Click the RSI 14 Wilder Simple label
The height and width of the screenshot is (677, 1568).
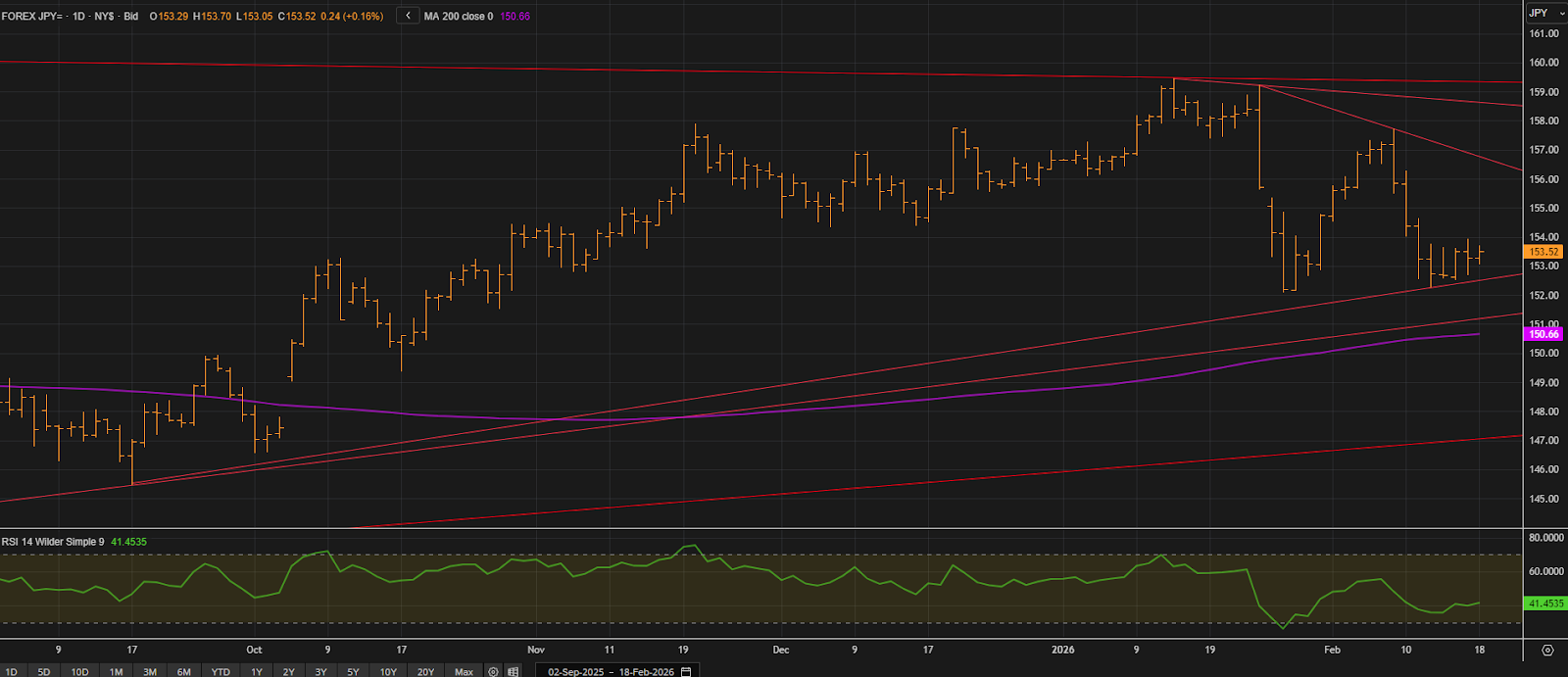pyautogui.click(x=53, y=542)
